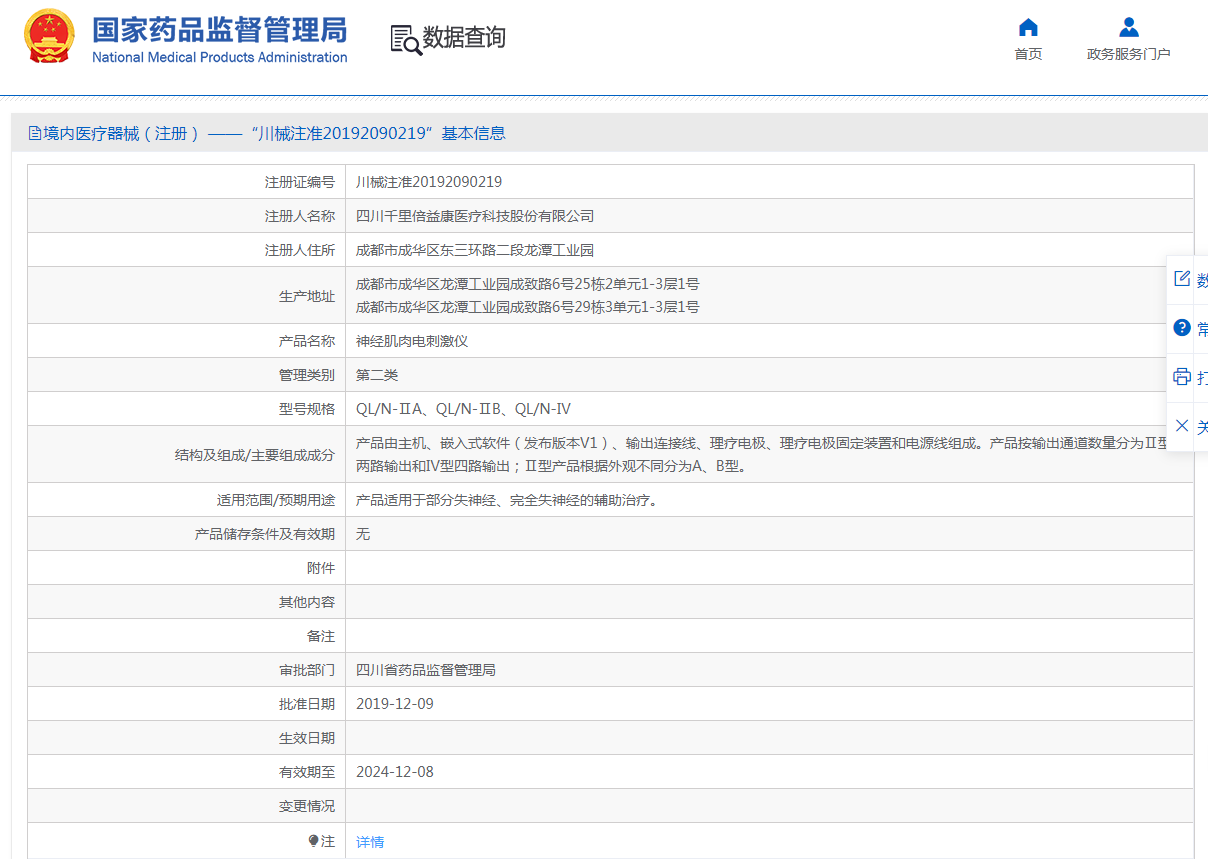1208x859 pixels.
Task: Click the 政务服务门户 label
Action: click(x=1129, y=54)
